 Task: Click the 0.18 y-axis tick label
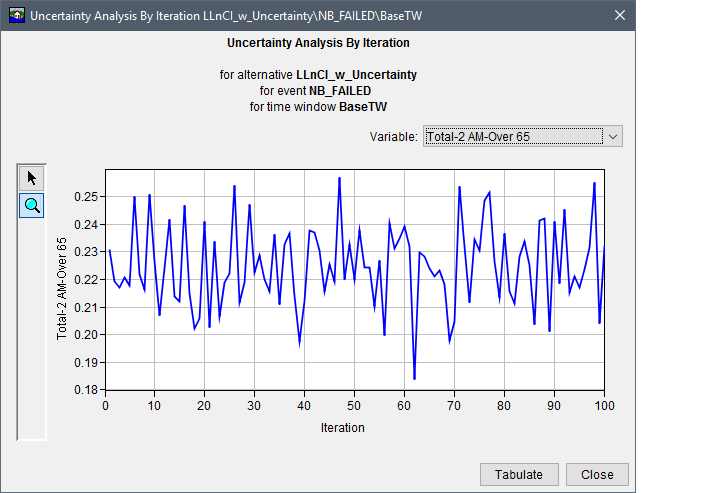(x=86, y=390)
